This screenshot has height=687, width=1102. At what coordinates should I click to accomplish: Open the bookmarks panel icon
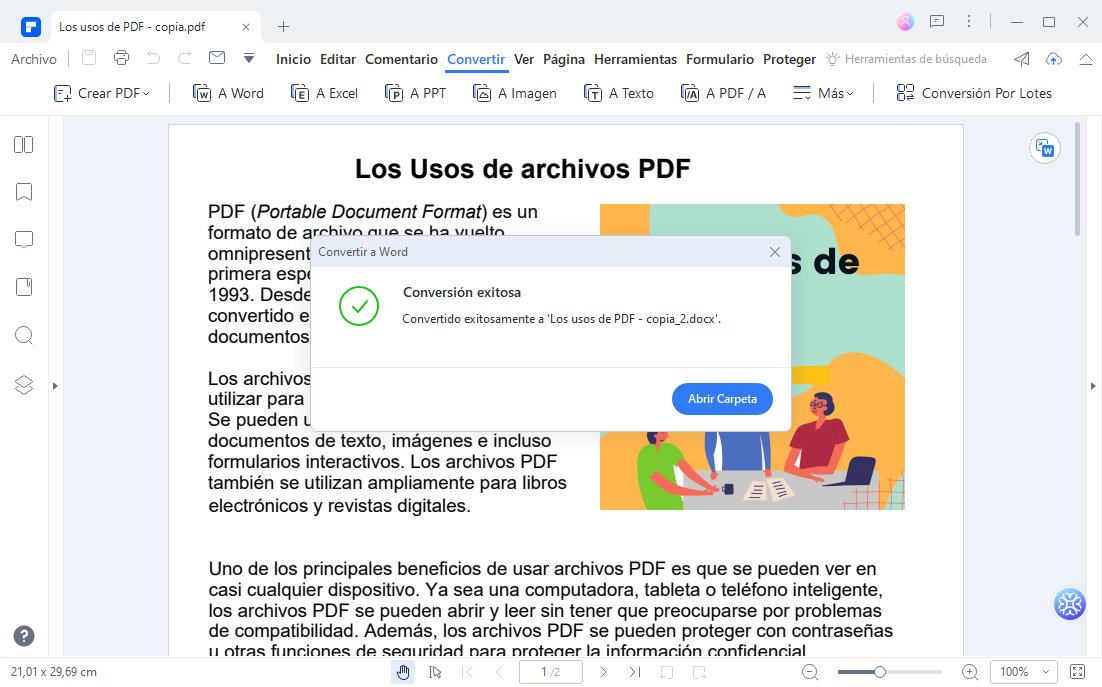click(24, 192)
